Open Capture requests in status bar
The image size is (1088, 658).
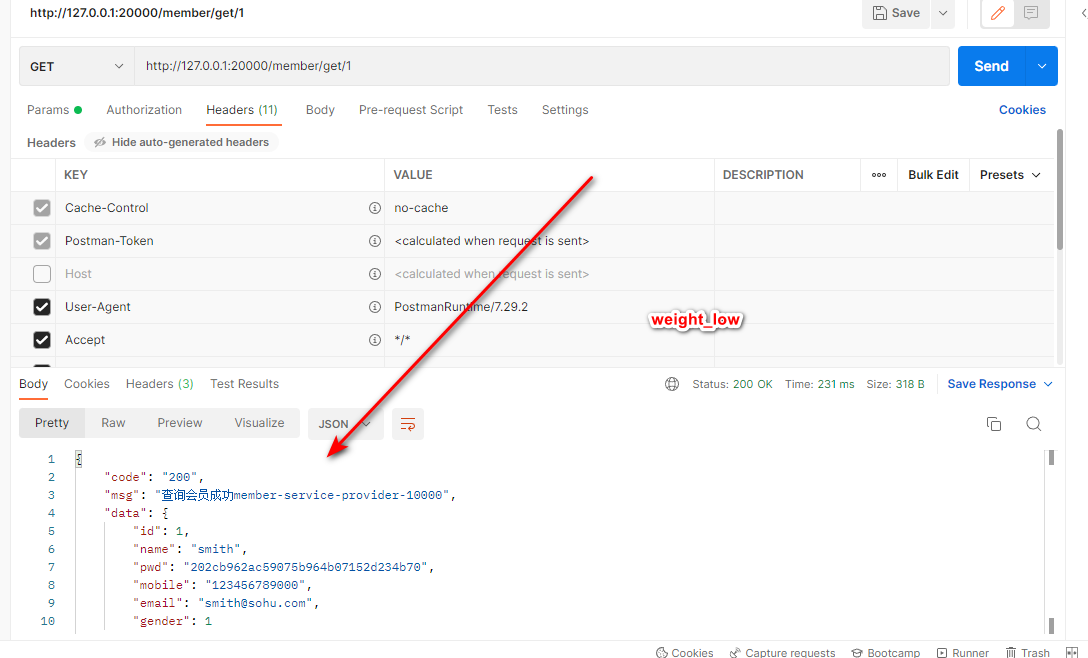pos(783,652)
